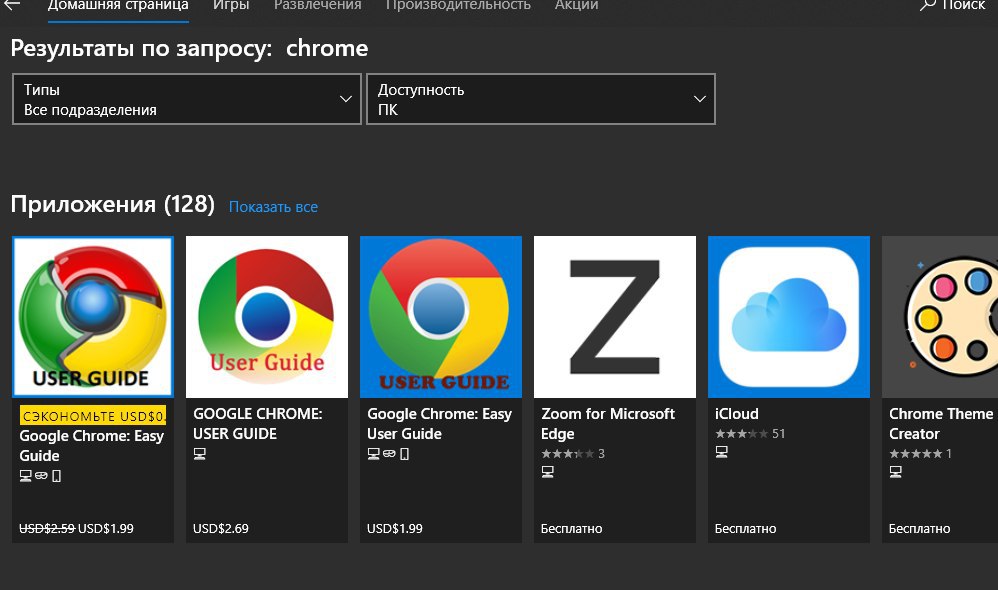Click PC device icon under Zoom for Edge
This screenshot has height=590, width=998.
(x=547, y=472)
